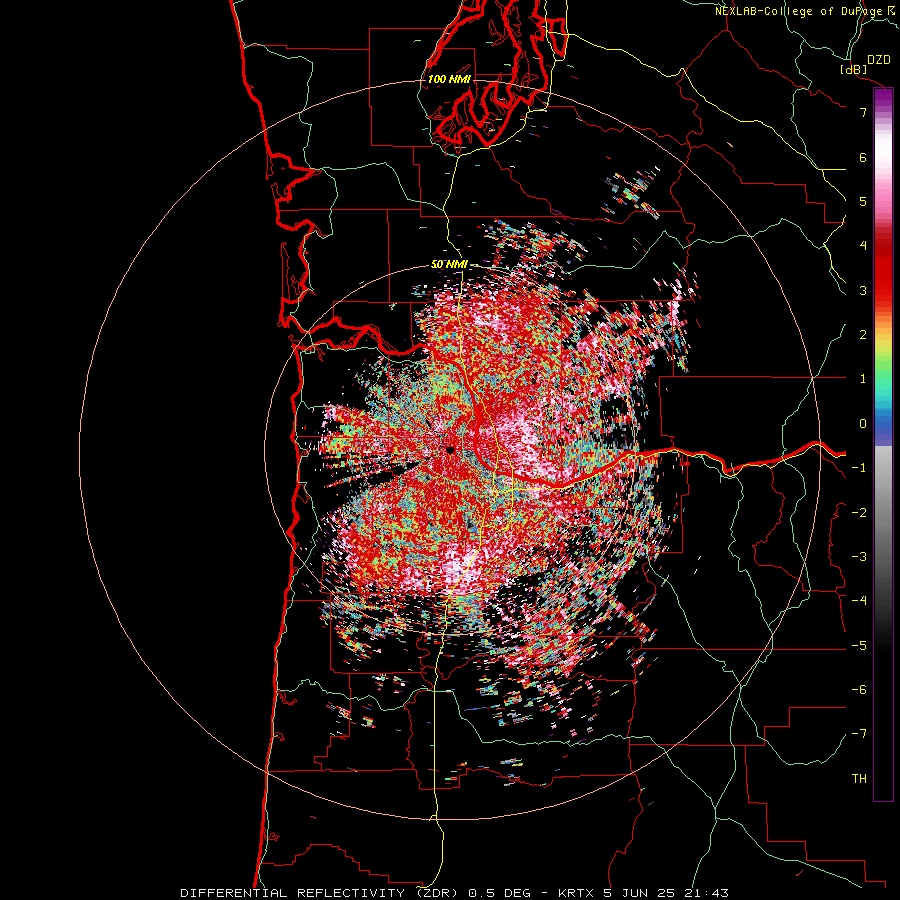The image size is (900, 900).
Task: Click the 2 dB value on the color scale
Action: (x=863, y=335)
